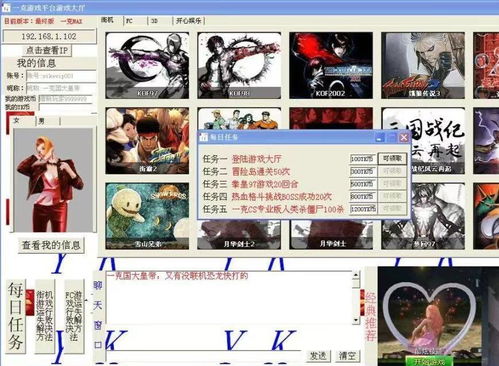This screenshot has height=366, width=499.
Task: Launch the KOF2002 game tile
Action: click(x=331, y=65)
